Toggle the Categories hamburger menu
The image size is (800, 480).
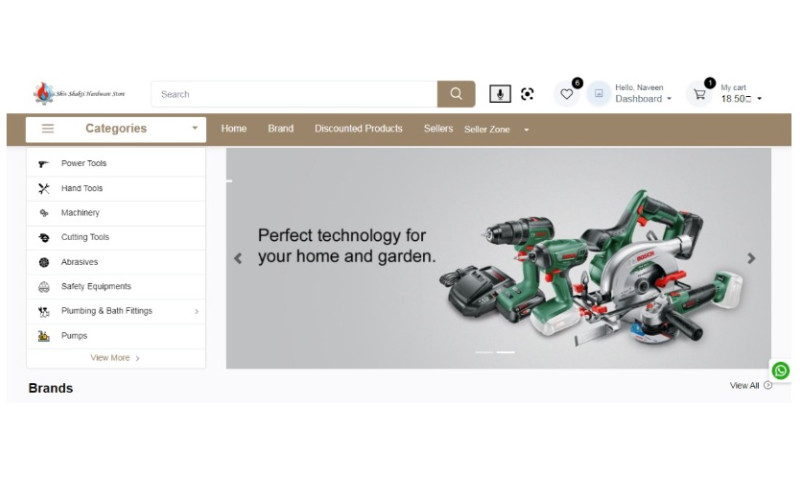(48, 129)
